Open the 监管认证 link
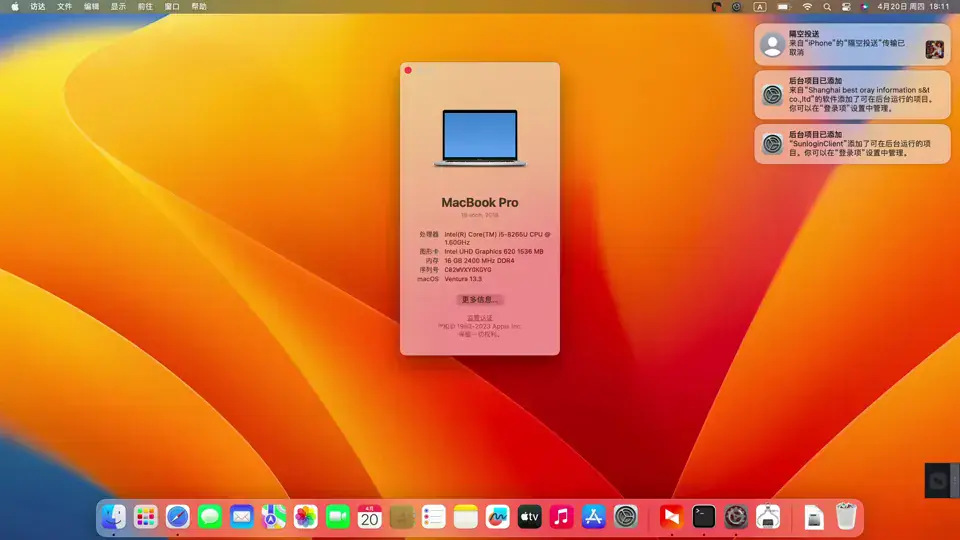 (x=479, y=318)
